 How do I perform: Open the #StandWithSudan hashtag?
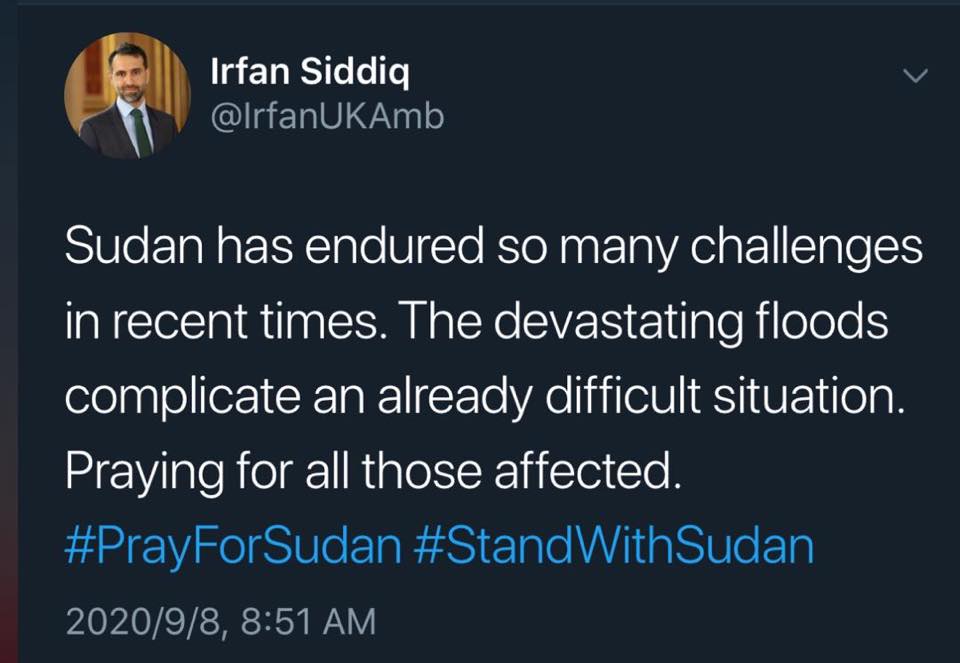click(x=613, y=546)
